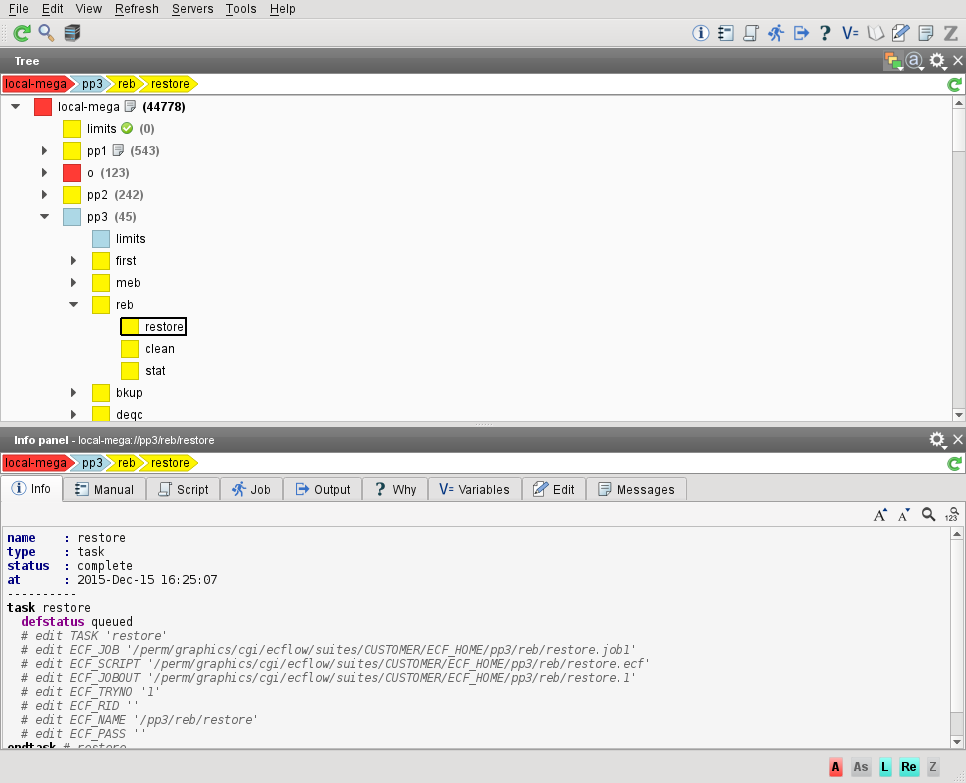Screen dimensions: 966x783
Task: Click the red status square beside local-mega
Action: point(43,107)
